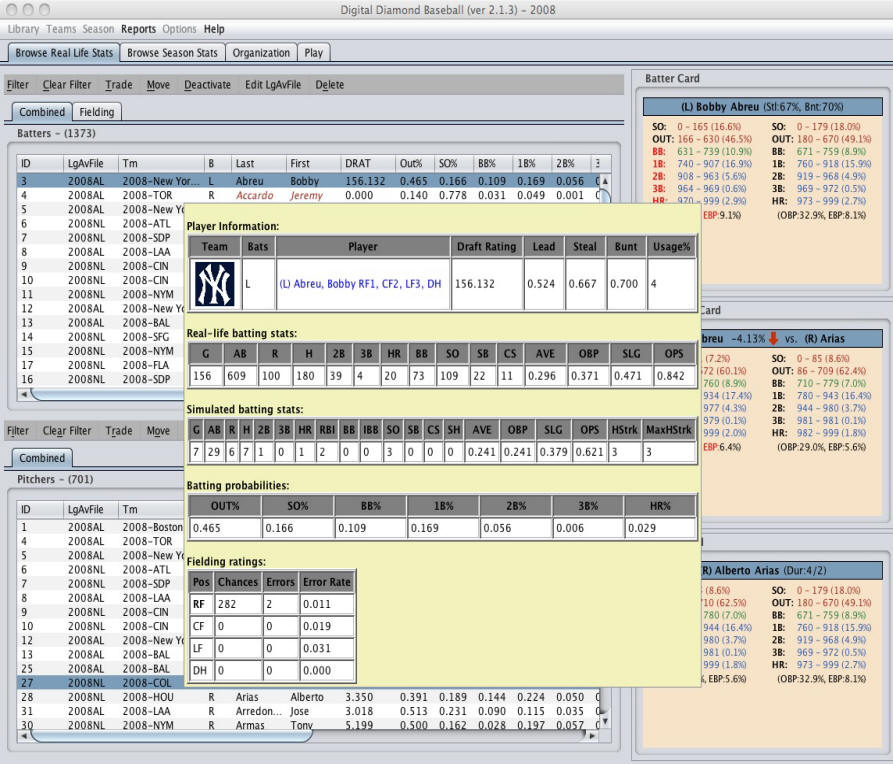Open the Reports menu

[x=138, y=29]
